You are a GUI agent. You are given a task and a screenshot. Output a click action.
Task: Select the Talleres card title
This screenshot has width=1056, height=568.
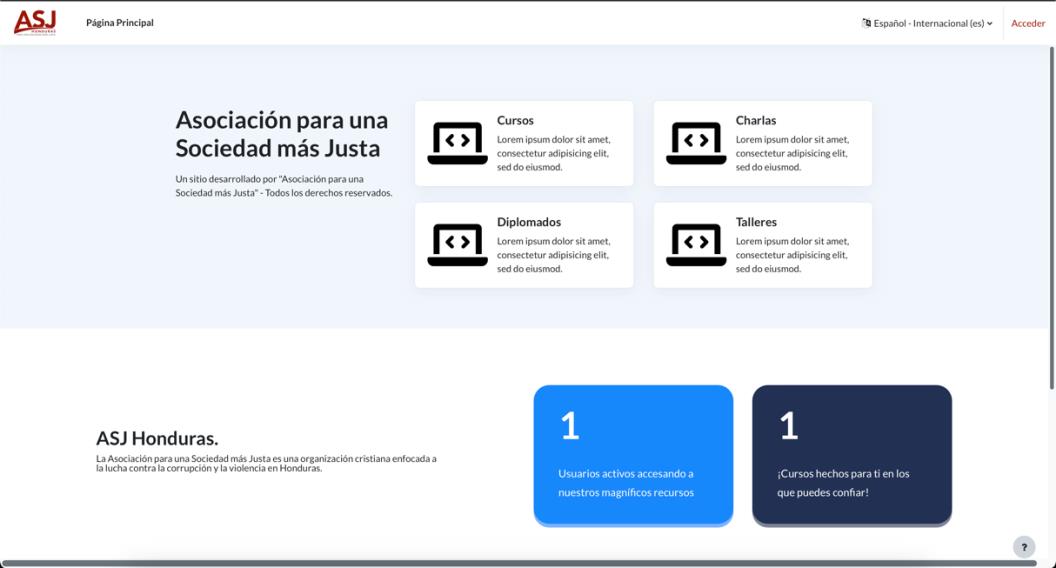point(756,222)
